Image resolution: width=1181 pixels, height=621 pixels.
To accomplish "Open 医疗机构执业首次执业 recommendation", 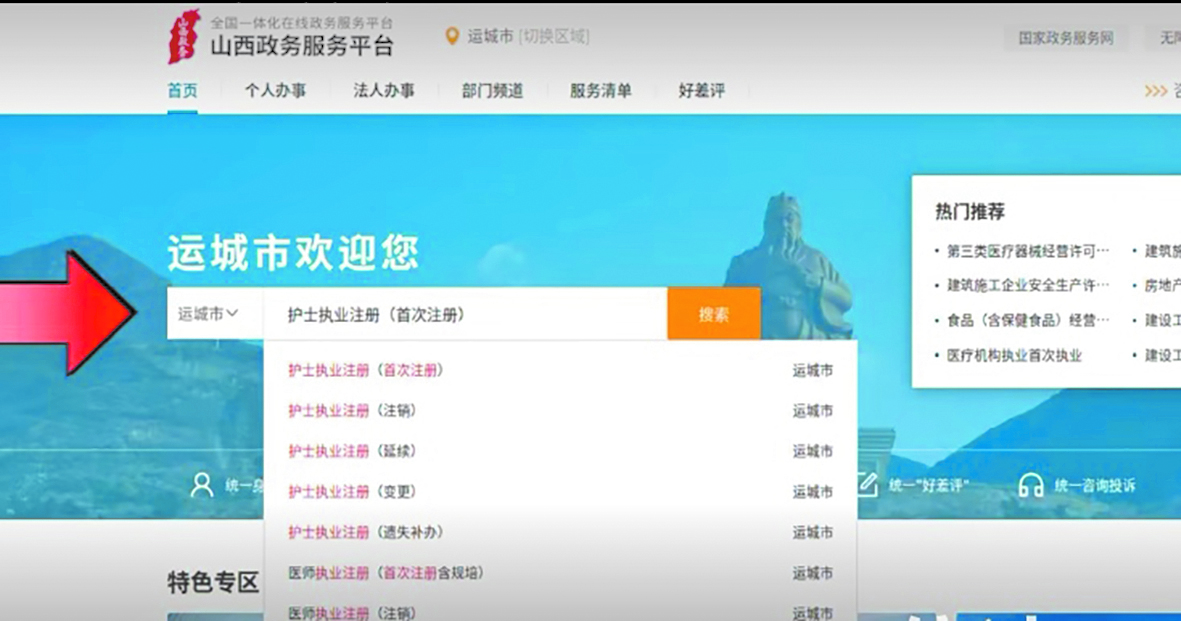I will pyautogui.click(x=1014, y=355).
